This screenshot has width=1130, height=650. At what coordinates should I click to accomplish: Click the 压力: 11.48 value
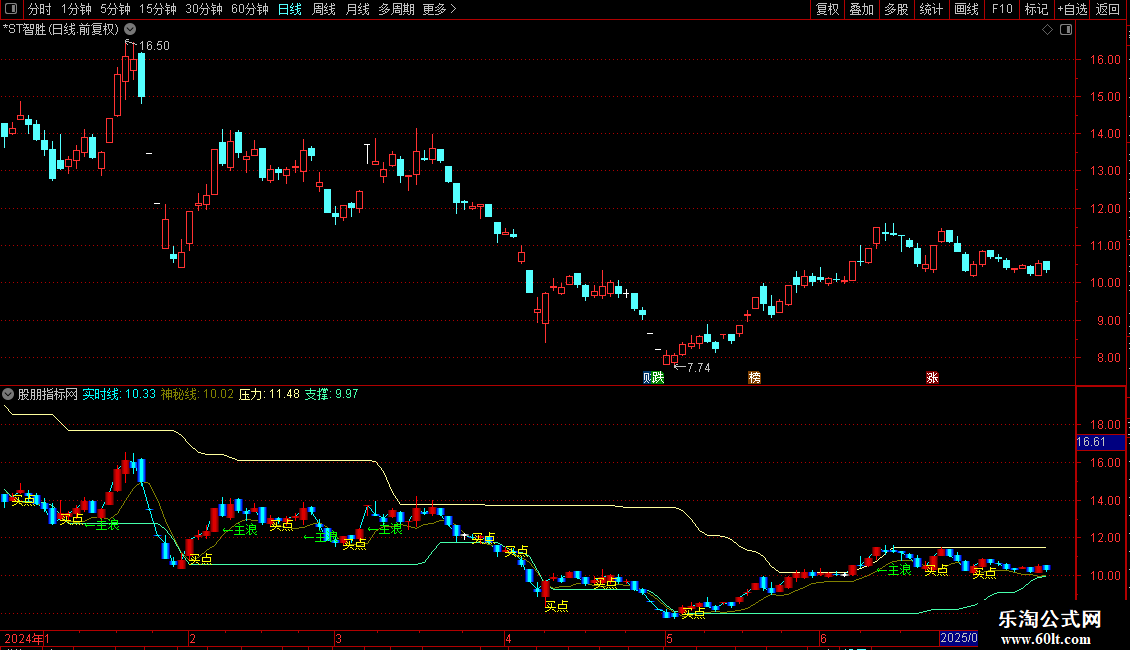tap(270, 394)
